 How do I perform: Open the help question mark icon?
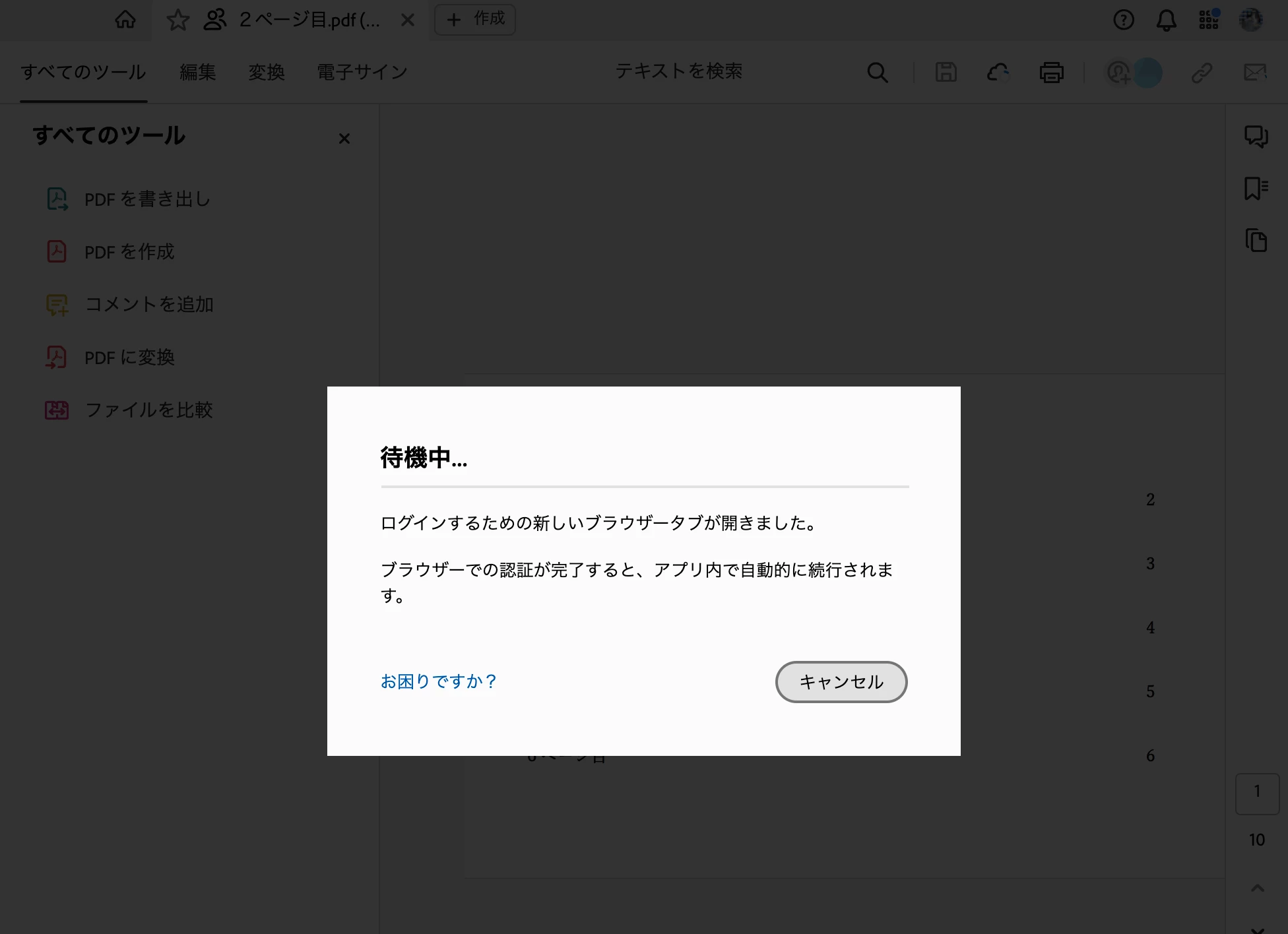click(x=1123, y=20)
